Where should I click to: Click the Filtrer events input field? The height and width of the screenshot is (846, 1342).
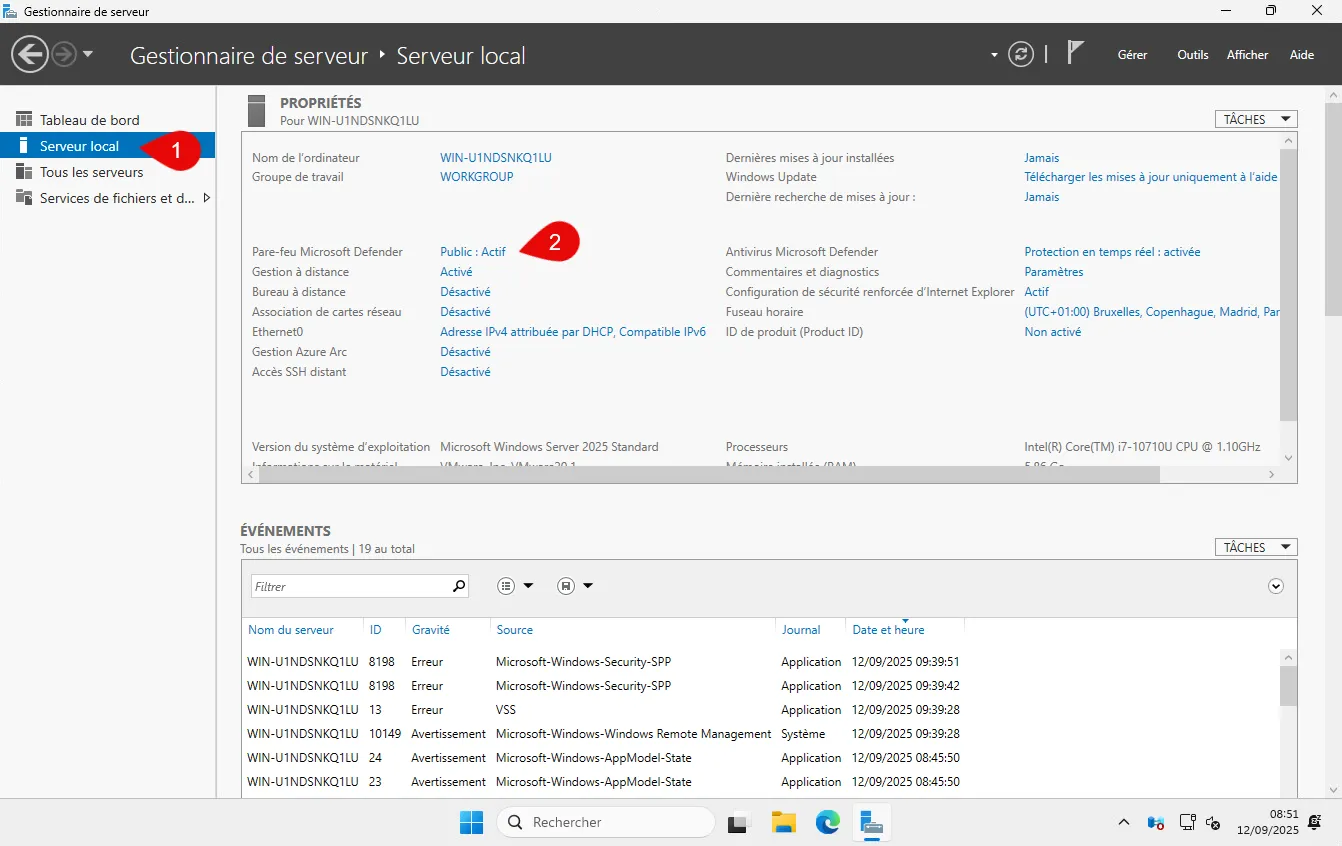(x=348, y=587)
